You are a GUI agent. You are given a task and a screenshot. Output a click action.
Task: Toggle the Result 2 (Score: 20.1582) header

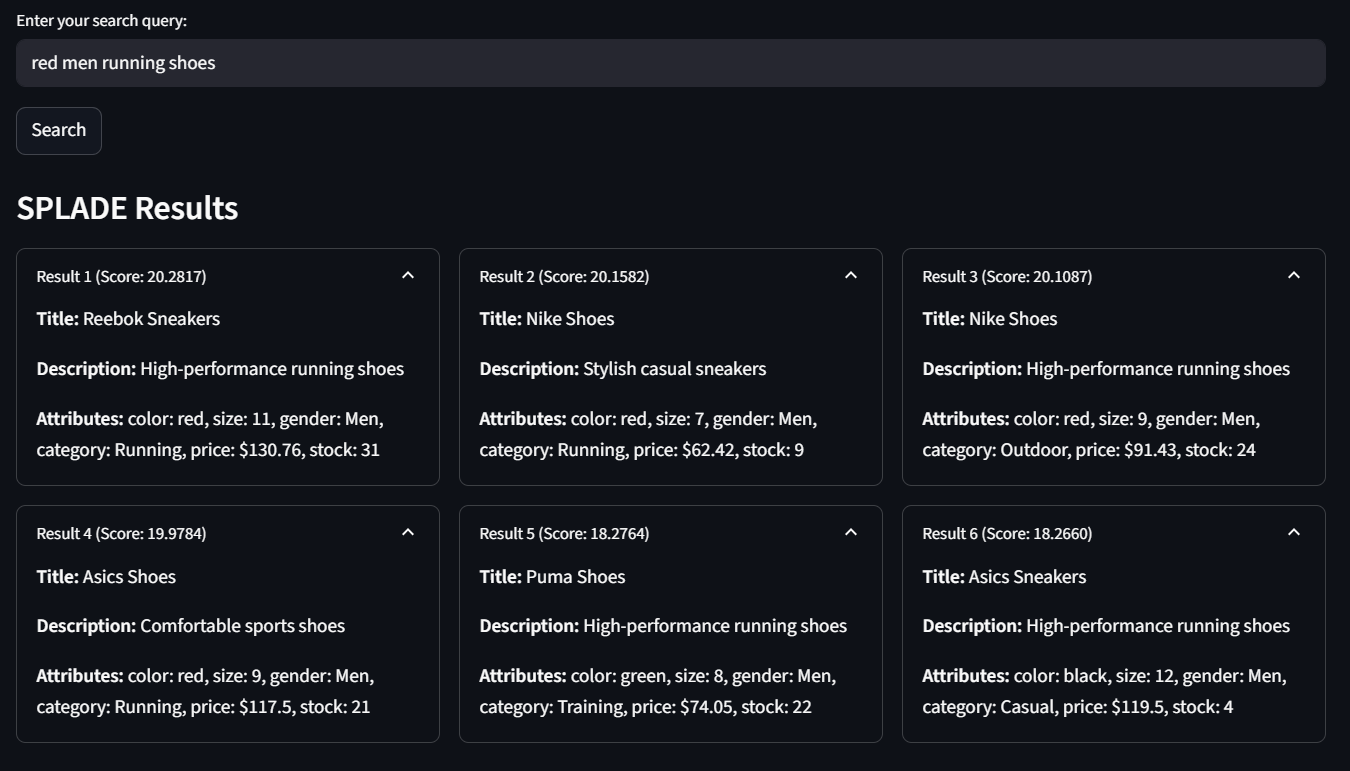pyautogui.click(x=671, y=276)
